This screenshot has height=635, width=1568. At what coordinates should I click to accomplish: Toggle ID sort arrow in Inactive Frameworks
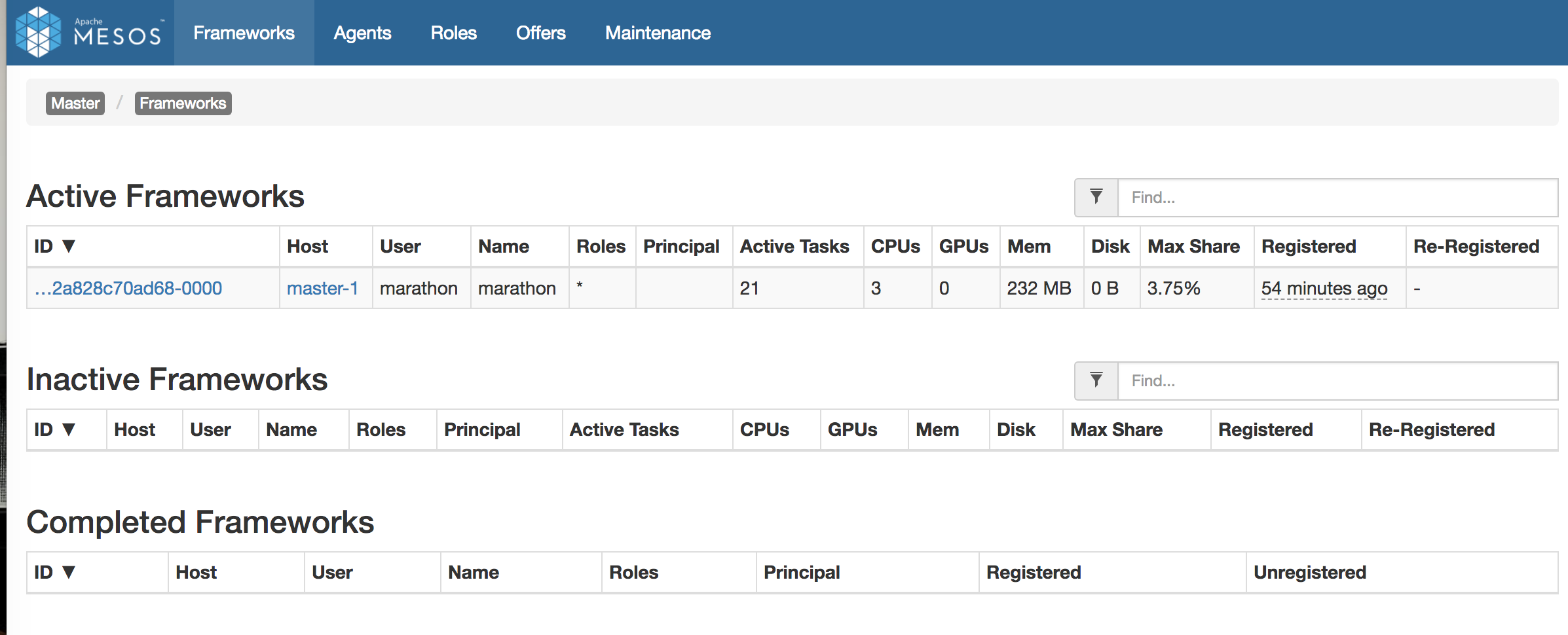click(69, 429)
